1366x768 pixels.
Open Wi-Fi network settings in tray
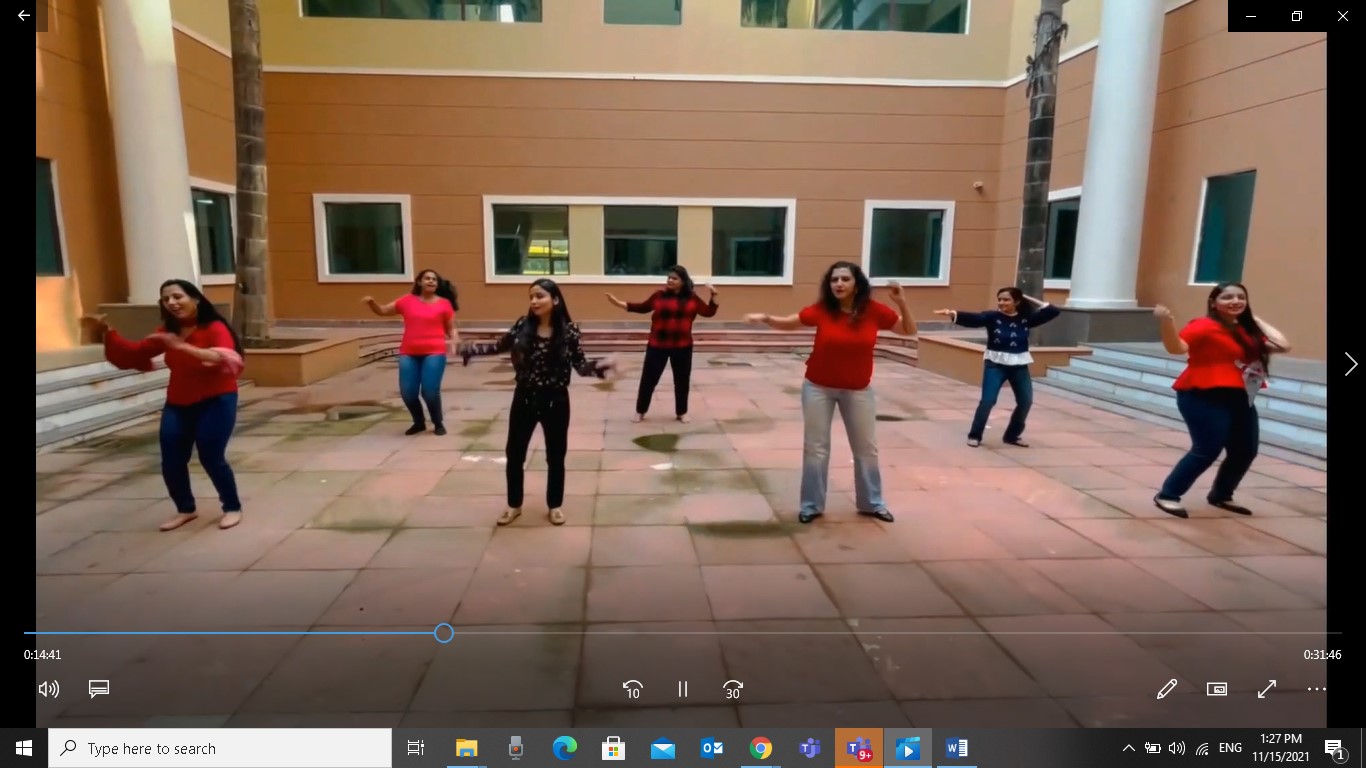pyautogui.click(x=1202, y=748)
